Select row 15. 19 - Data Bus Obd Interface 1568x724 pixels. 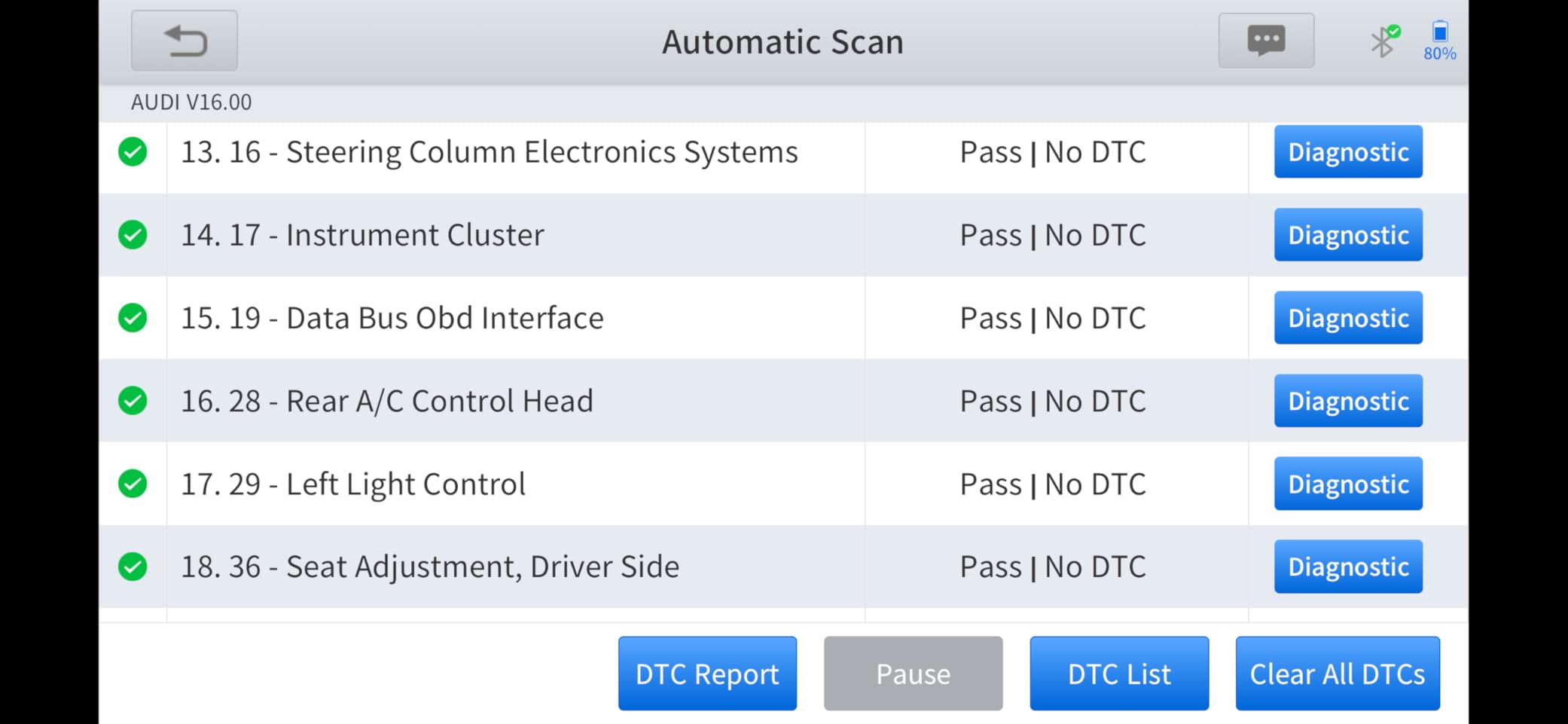tap(783, 318)
